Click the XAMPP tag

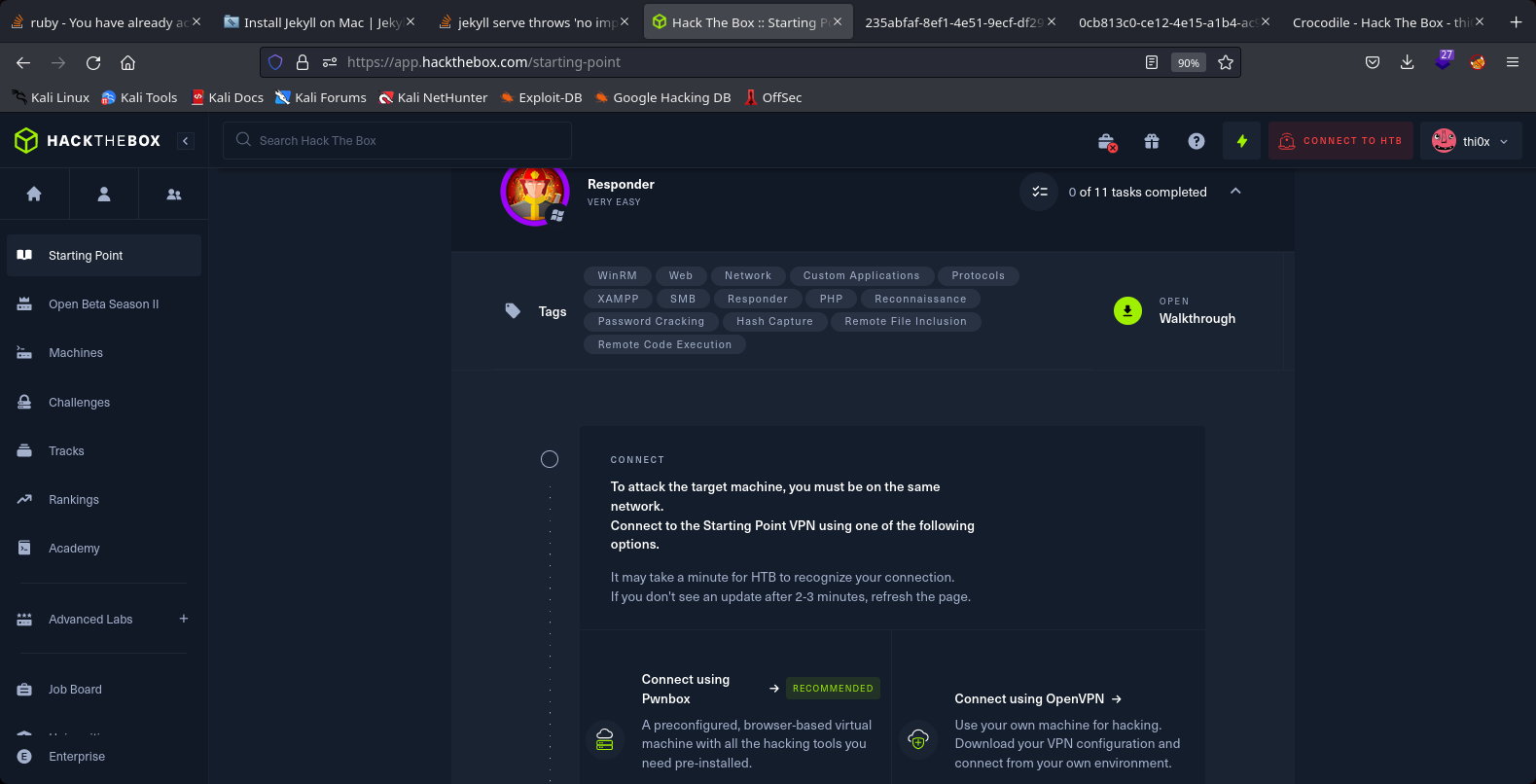(x=618, y=300)
